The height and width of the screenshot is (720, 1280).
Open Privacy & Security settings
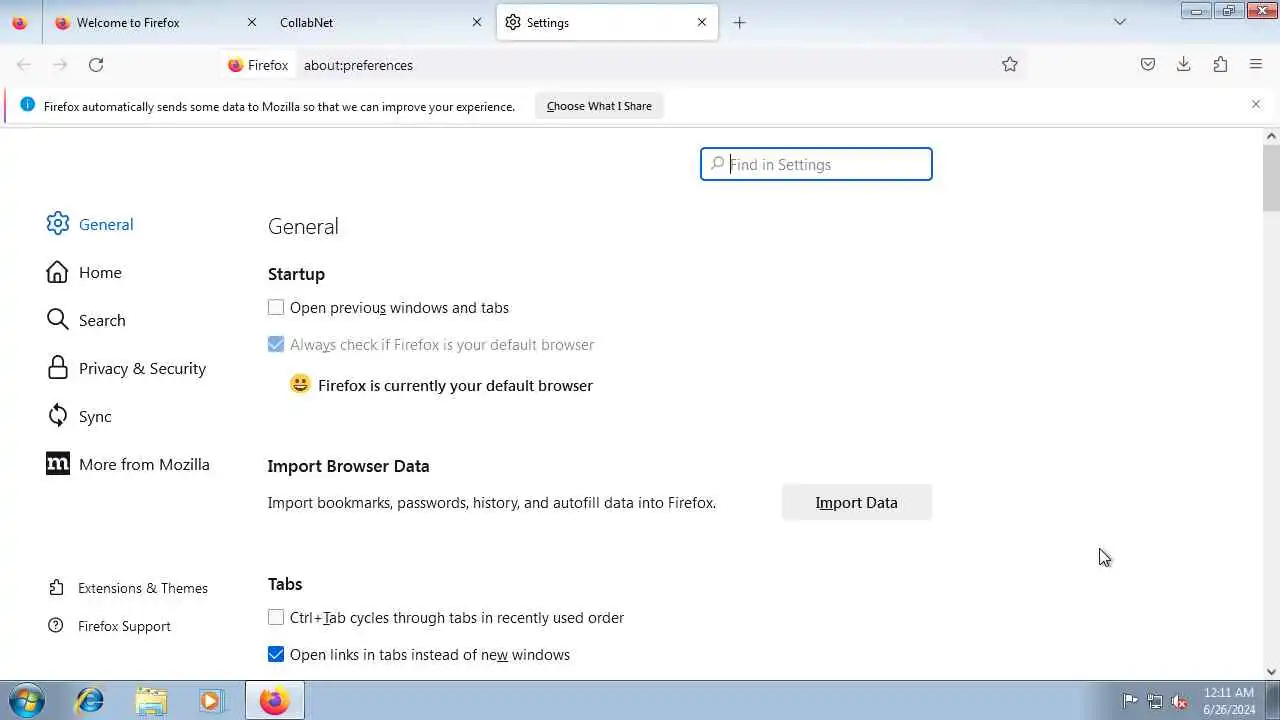click(x=126, y=368)
